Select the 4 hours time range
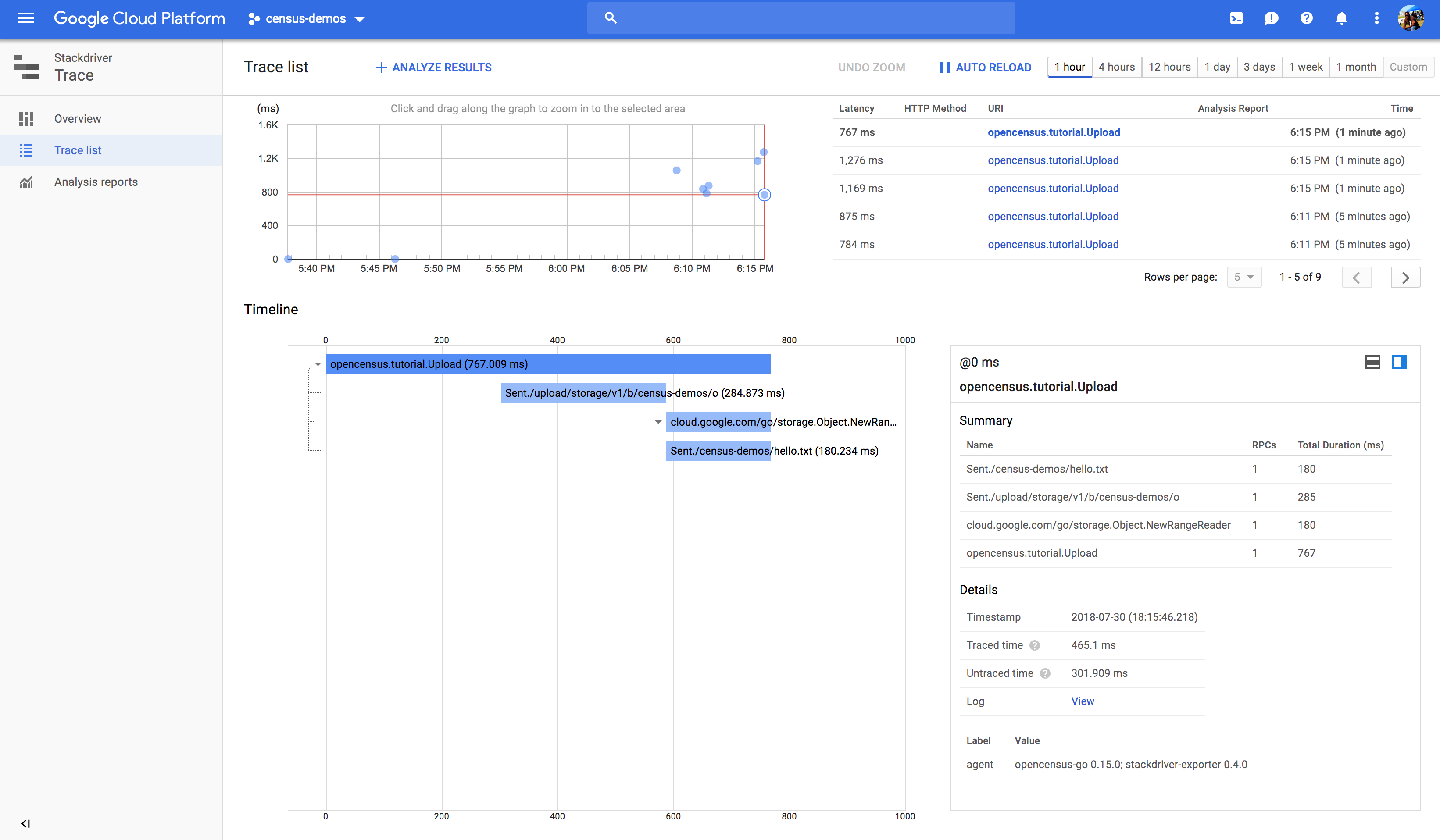The width and height of the screenshot is (1440, 840). (1116, 67)
